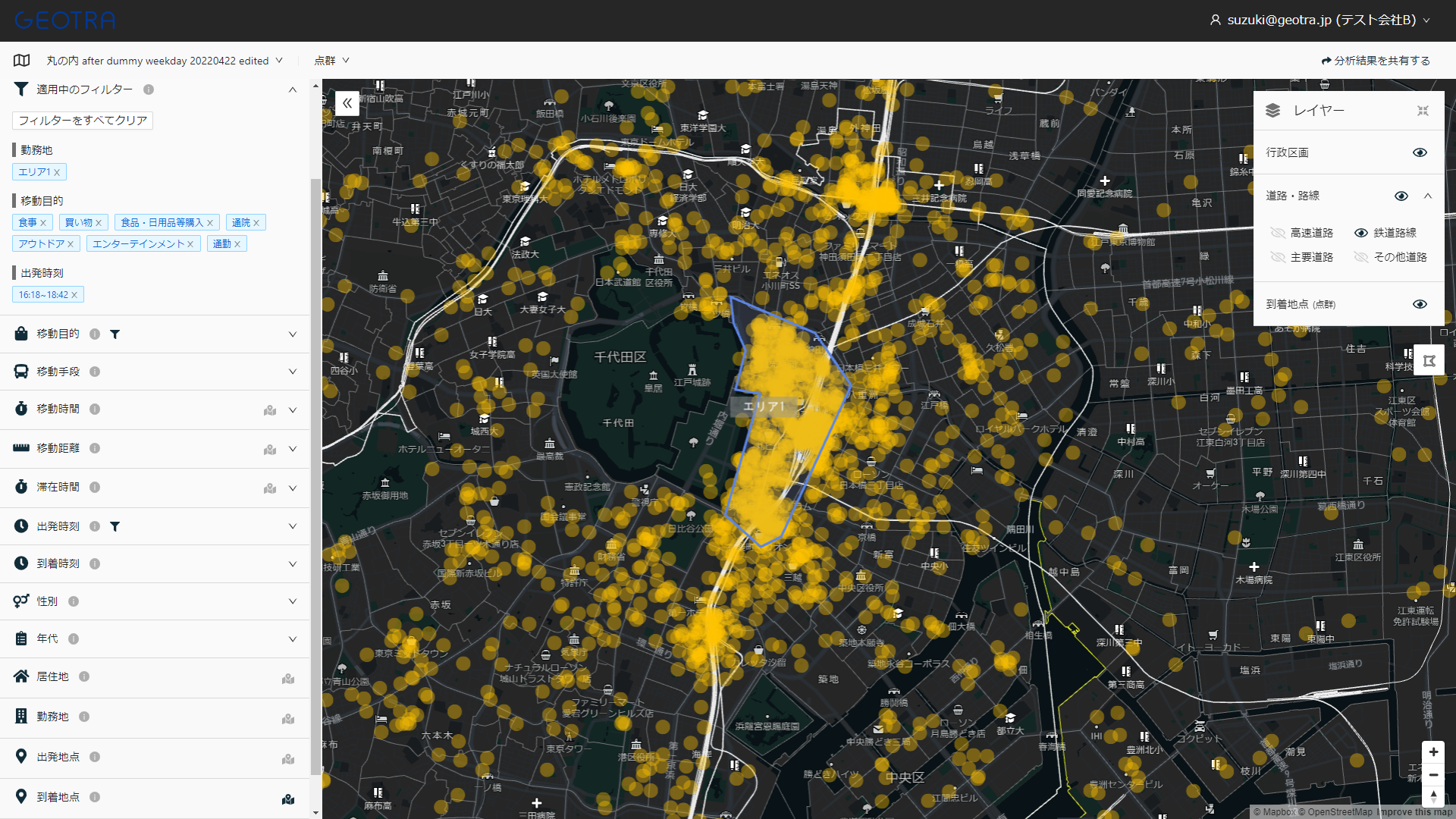Click info icon next to 移動手段
1456x819 pixels.
[x=95, y=372]
